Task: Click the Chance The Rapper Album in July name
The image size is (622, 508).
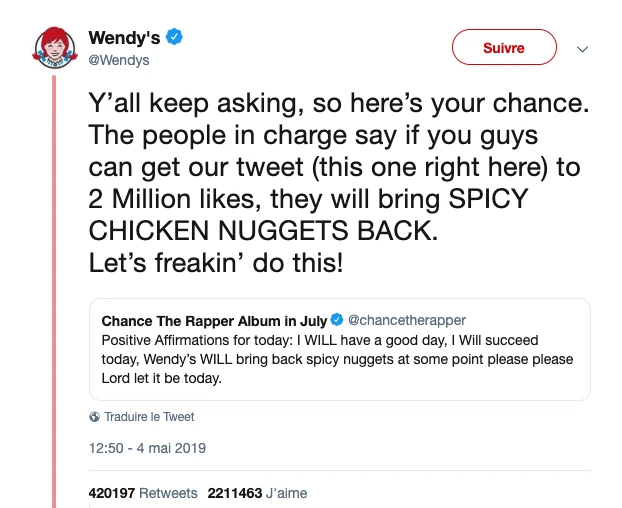Action: pyautogui.click(x=214, y=321)
